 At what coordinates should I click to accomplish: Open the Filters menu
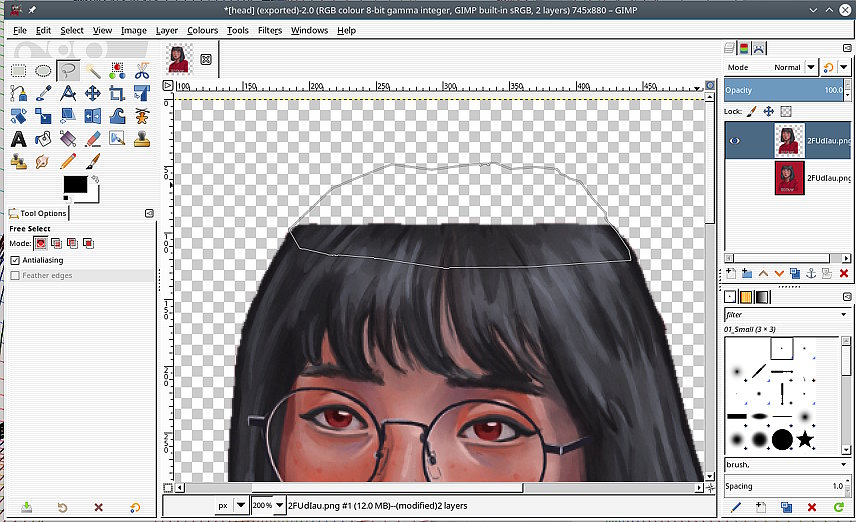[269, 31]
